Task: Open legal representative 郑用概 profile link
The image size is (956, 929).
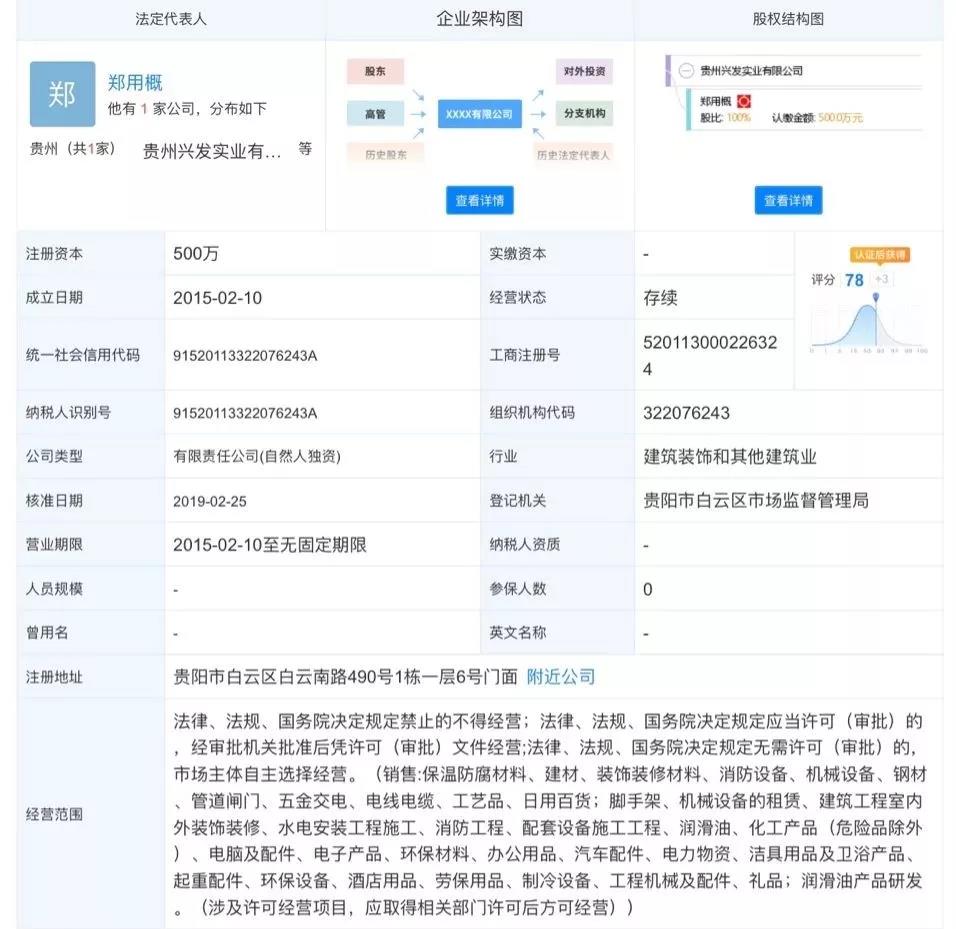Action: 135,82
